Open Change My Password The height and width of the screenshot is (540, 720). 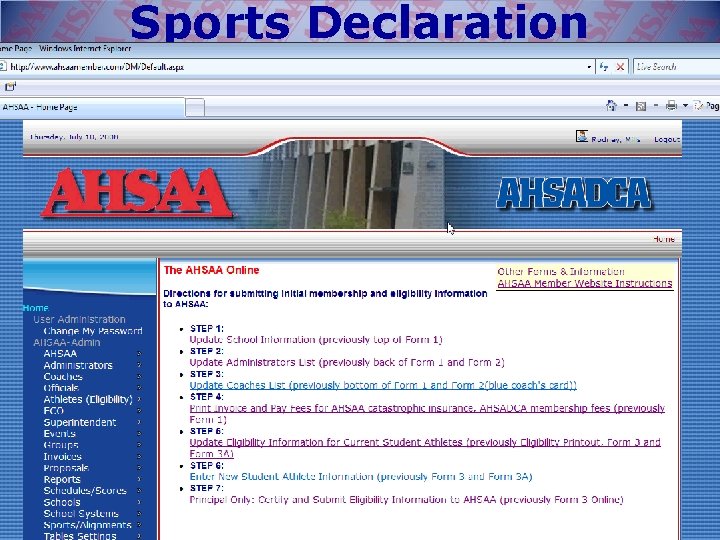pos(93,331)
